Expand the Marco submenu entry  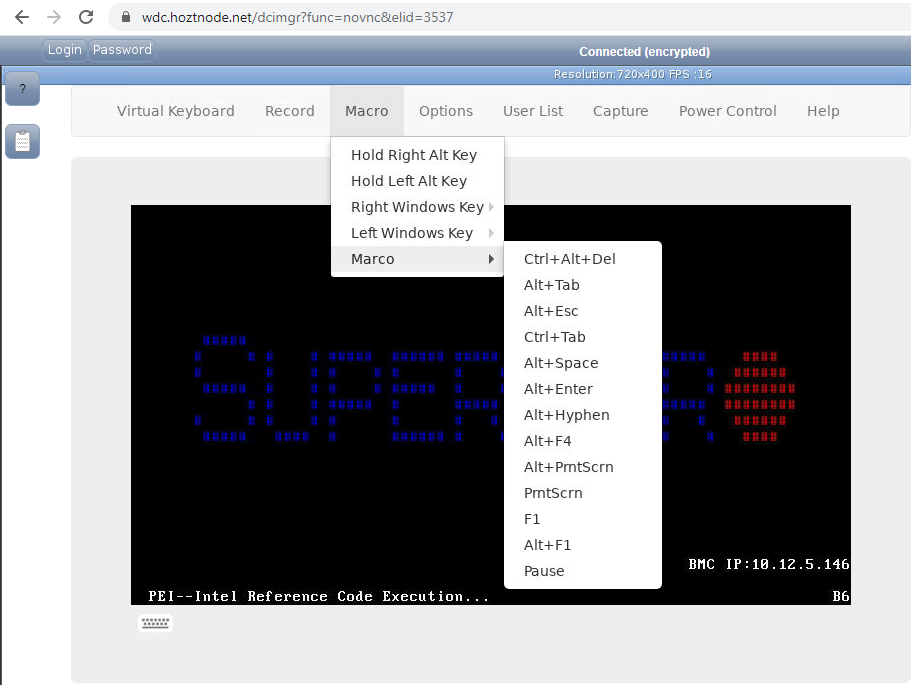click(417, 259)
